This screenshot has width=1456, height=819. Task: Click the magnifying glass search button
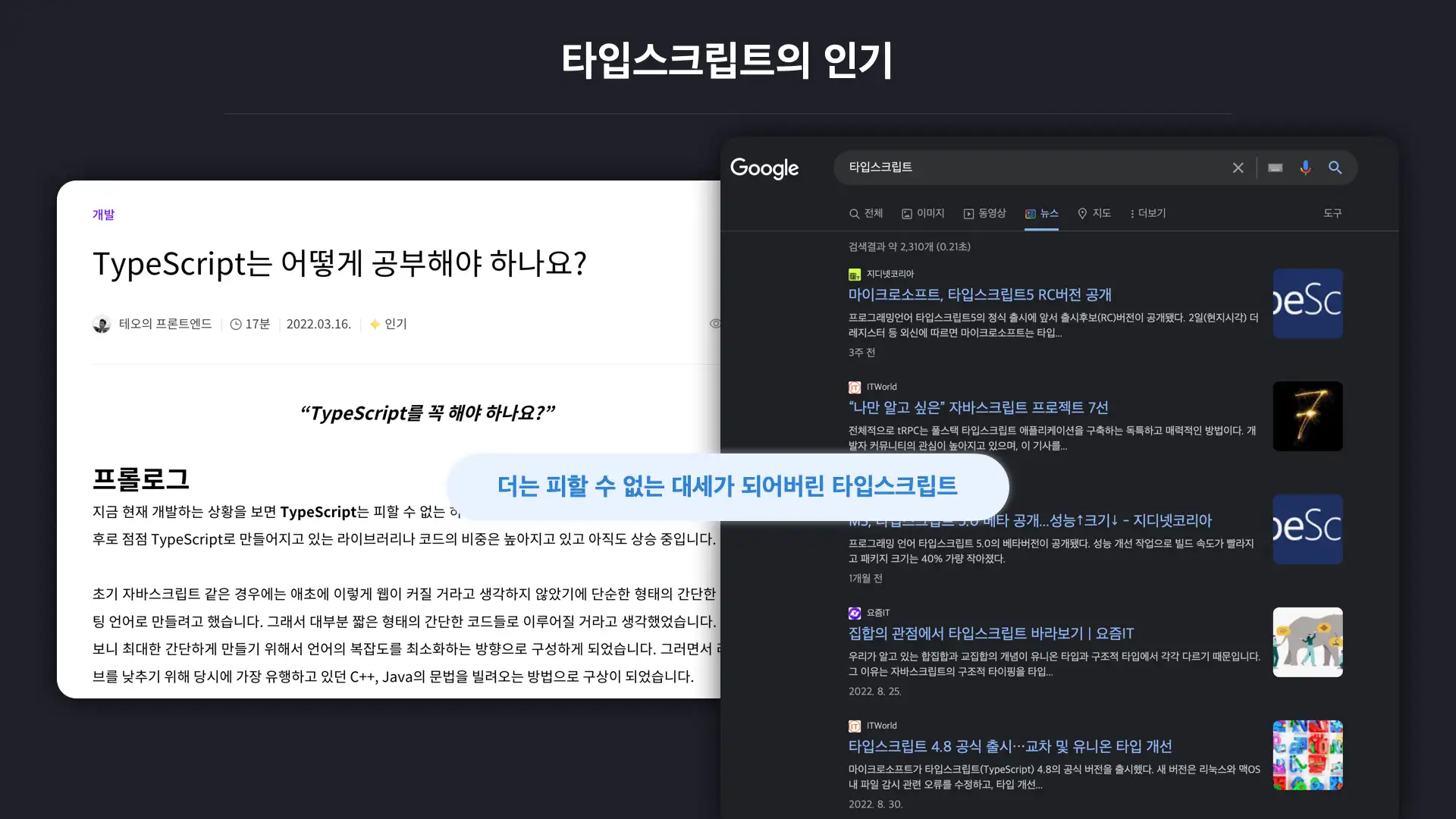(x=1335, y=168)
